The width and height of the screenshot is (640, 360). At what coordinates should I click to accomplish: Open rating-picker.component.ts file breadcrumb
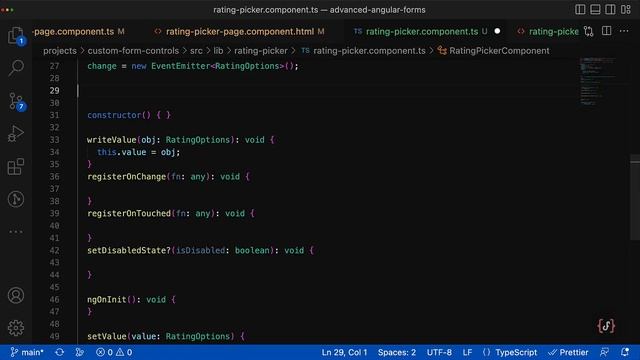click(363, 51)
